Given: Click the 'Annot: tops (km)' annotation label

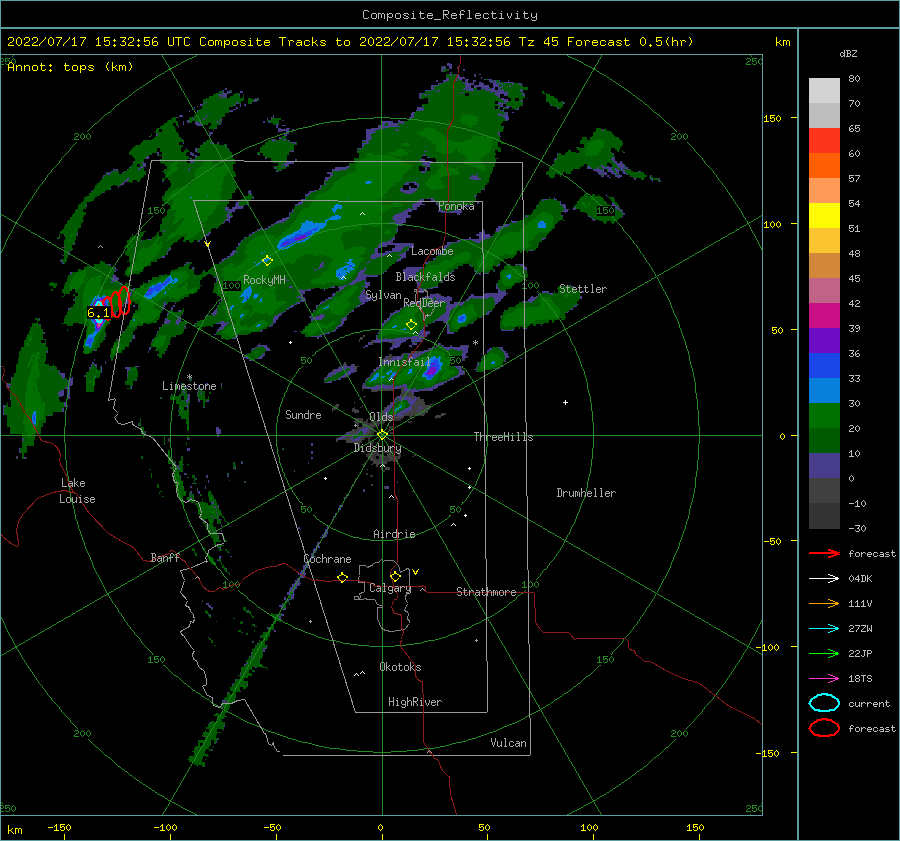Looking at the screenshot, I should coord(70,67).
